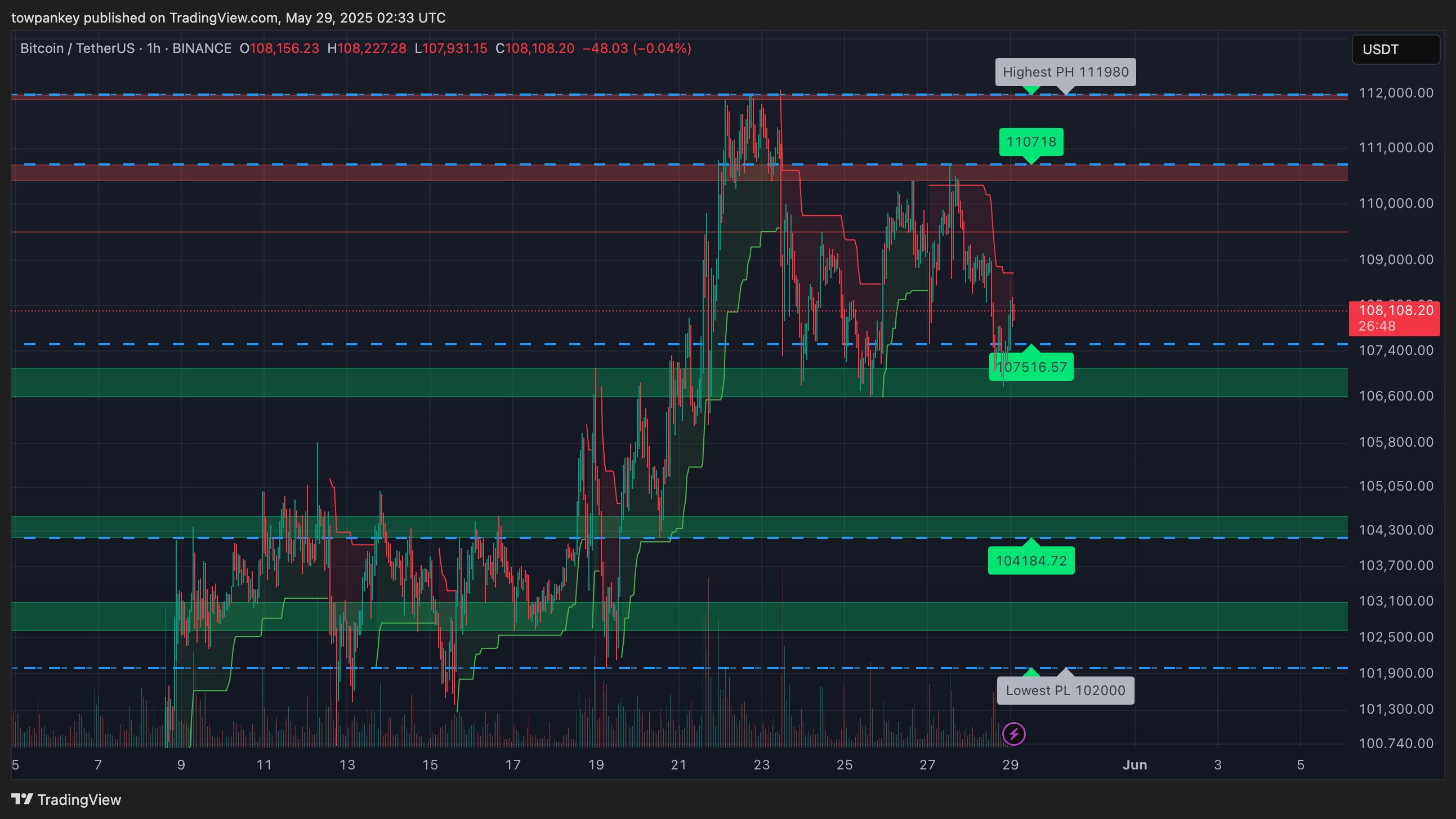Click the 112,000.00 price axis label
1456x819 pixels.
pos(1396,93)
